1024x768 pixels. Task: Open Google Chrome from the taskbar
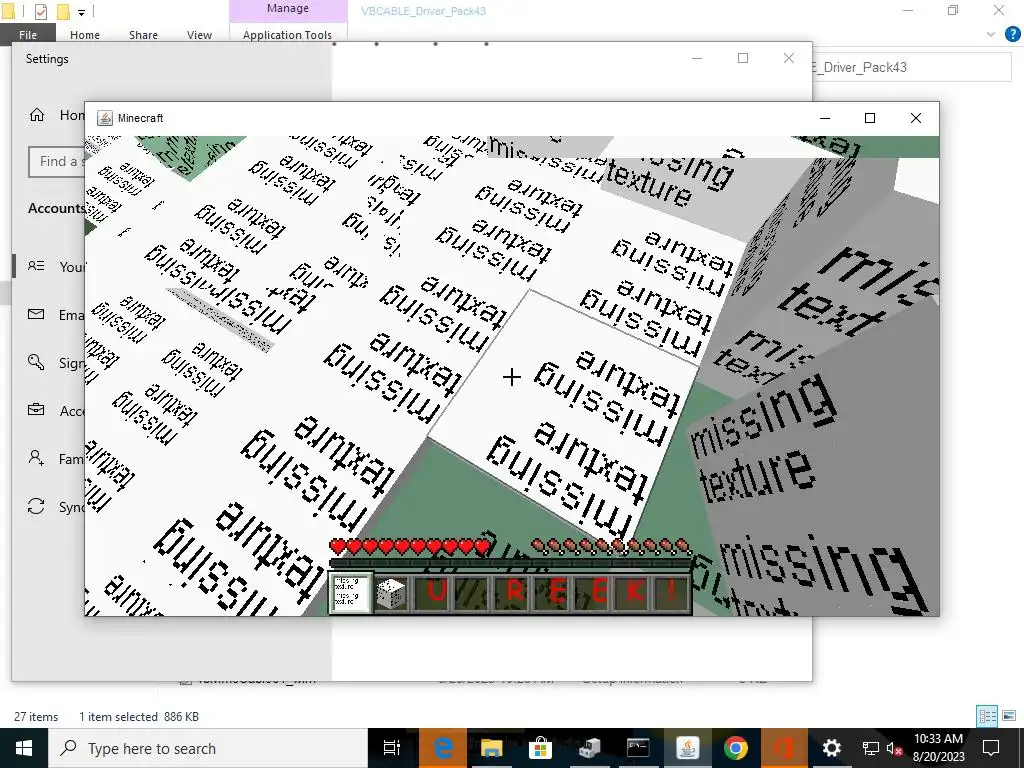tap(736, 748)
